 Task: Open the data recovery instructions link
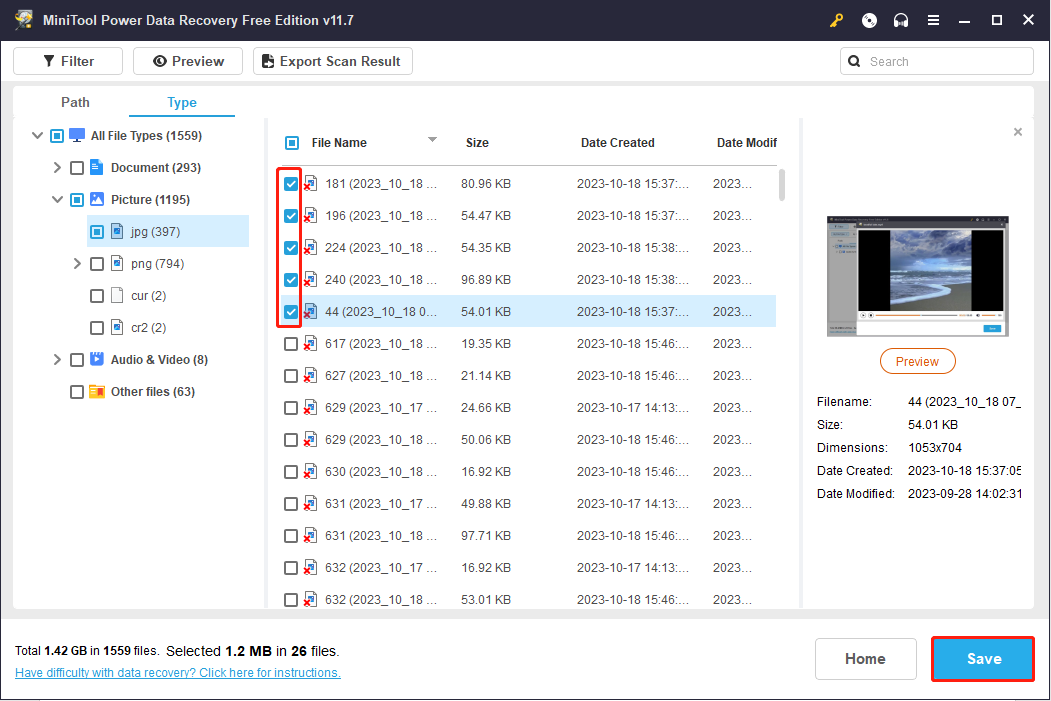(x=175, y=672)
